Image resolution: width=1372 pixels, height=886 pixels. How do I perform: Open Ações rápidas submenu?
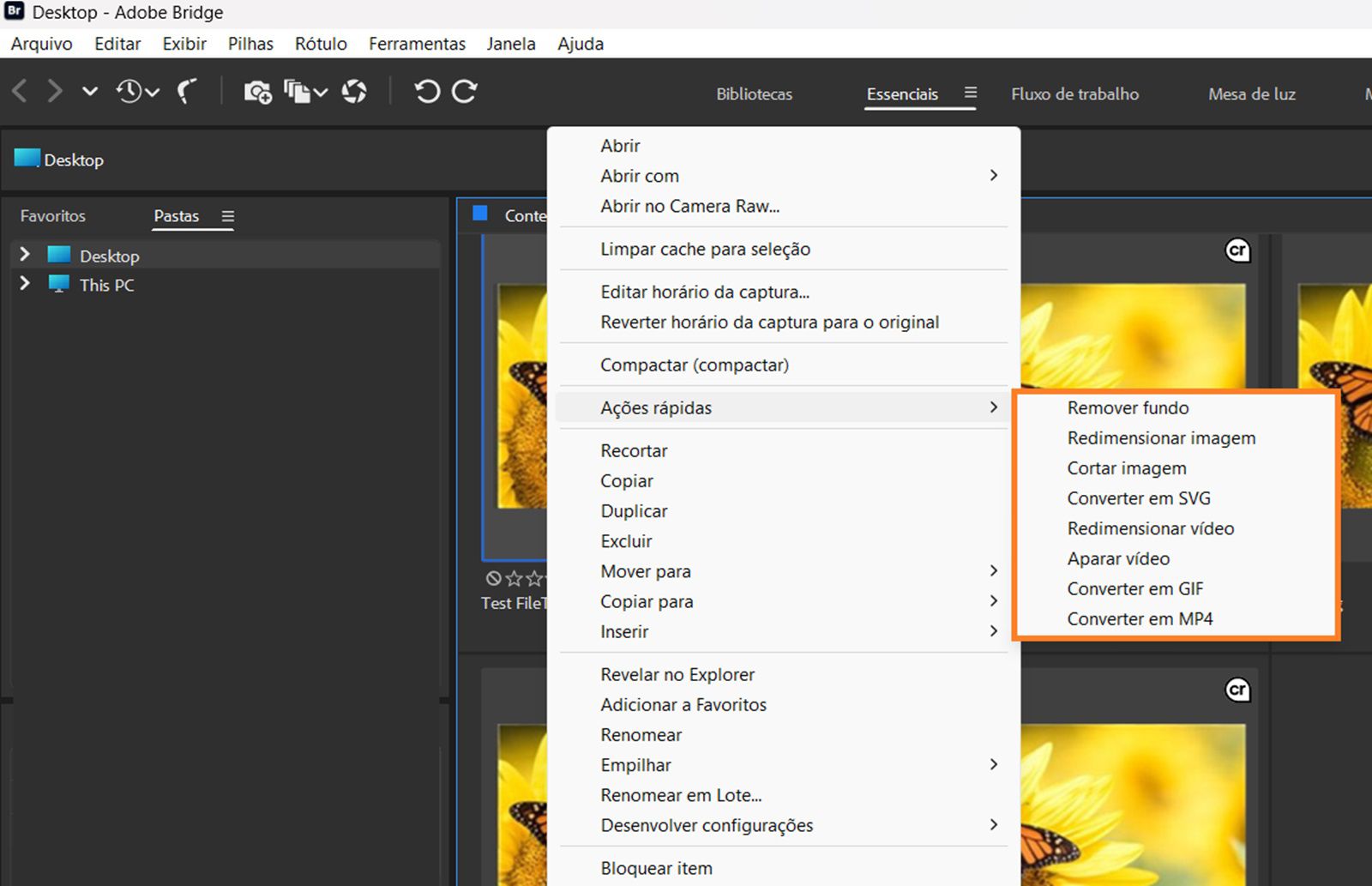click(x=785, y=407)
